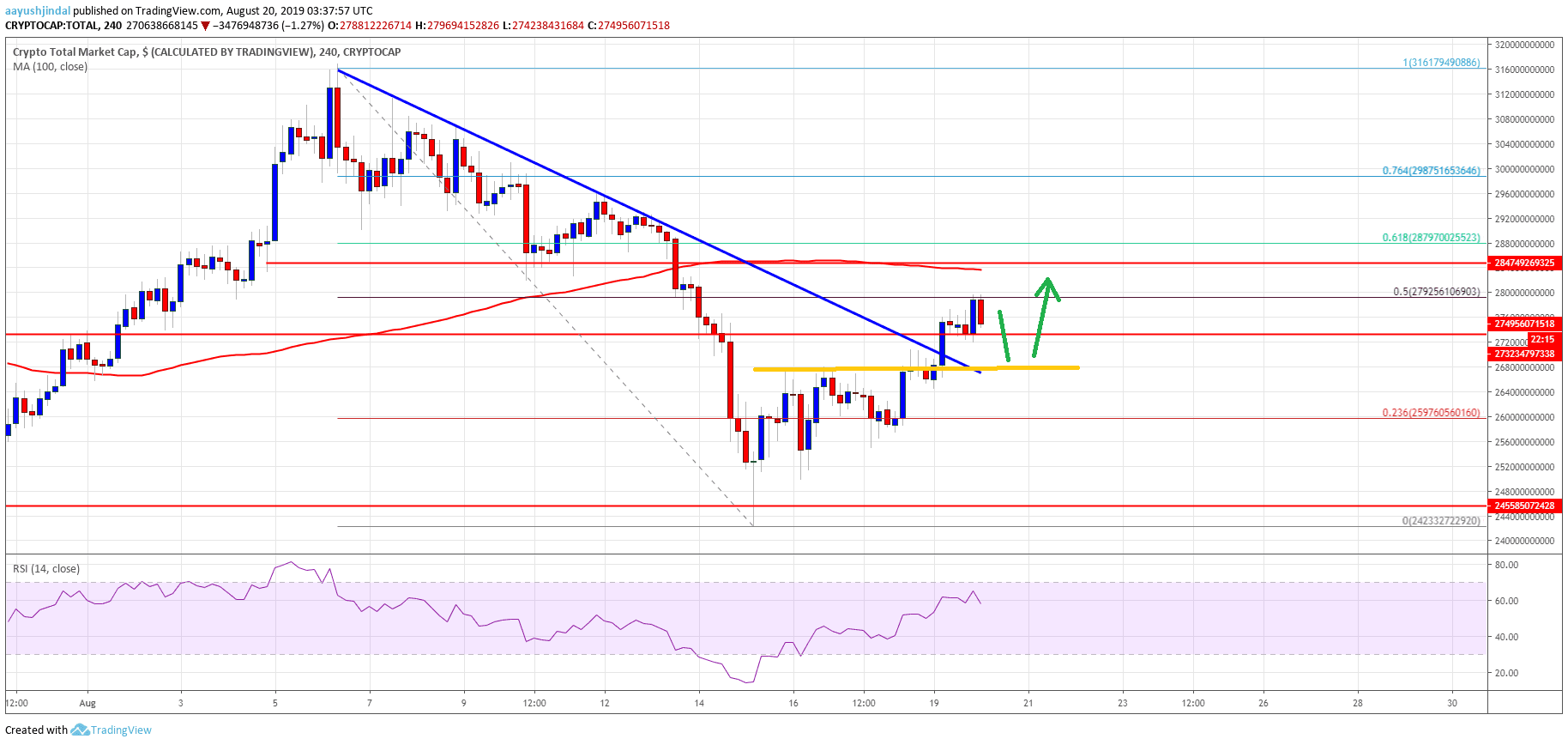Click the closing value C:274956071518 in header
Viewport: 1568px width, 745px height.
[x=629, y=26]
